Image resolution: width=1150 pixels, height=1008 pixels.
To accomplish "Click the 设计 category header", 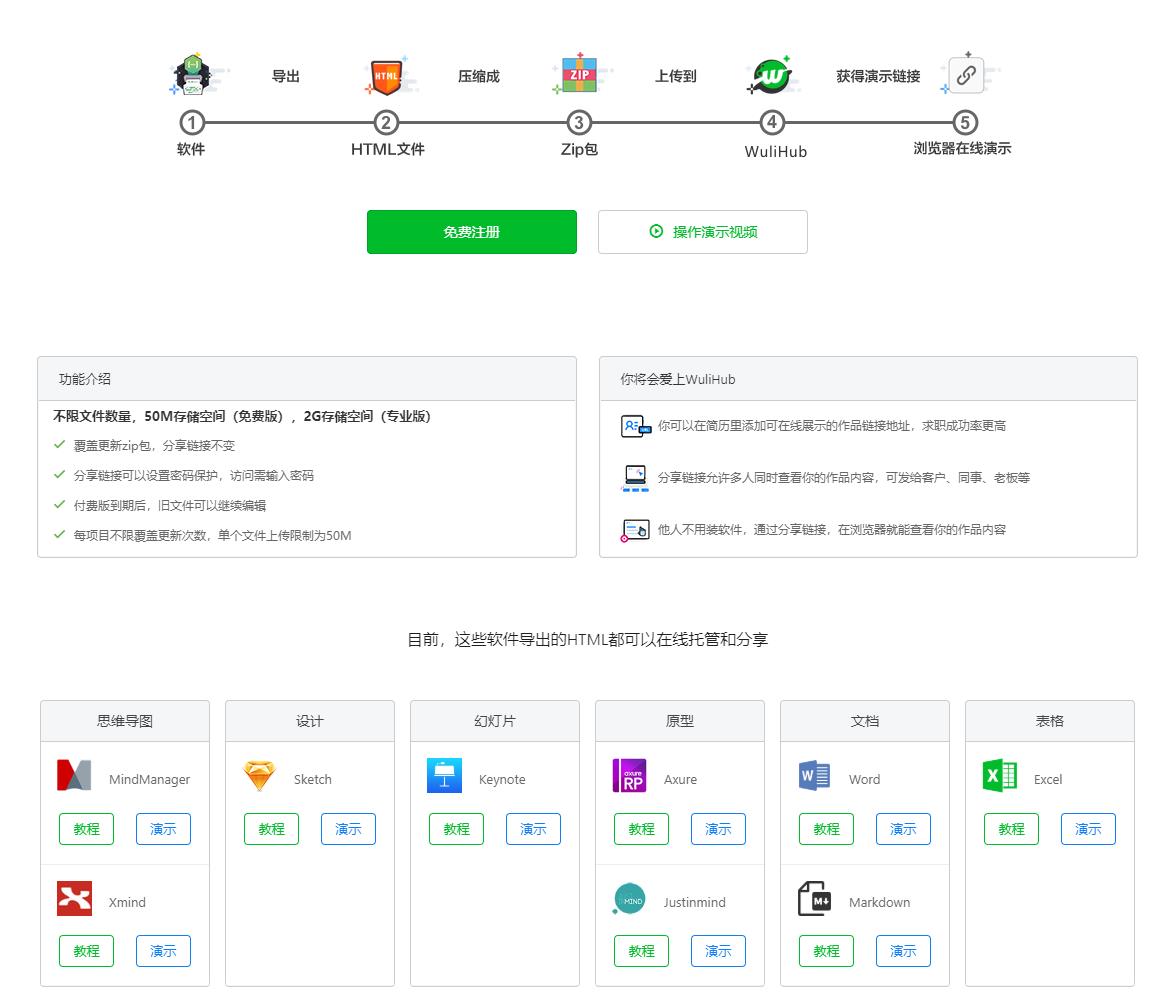I will [310, 721].
